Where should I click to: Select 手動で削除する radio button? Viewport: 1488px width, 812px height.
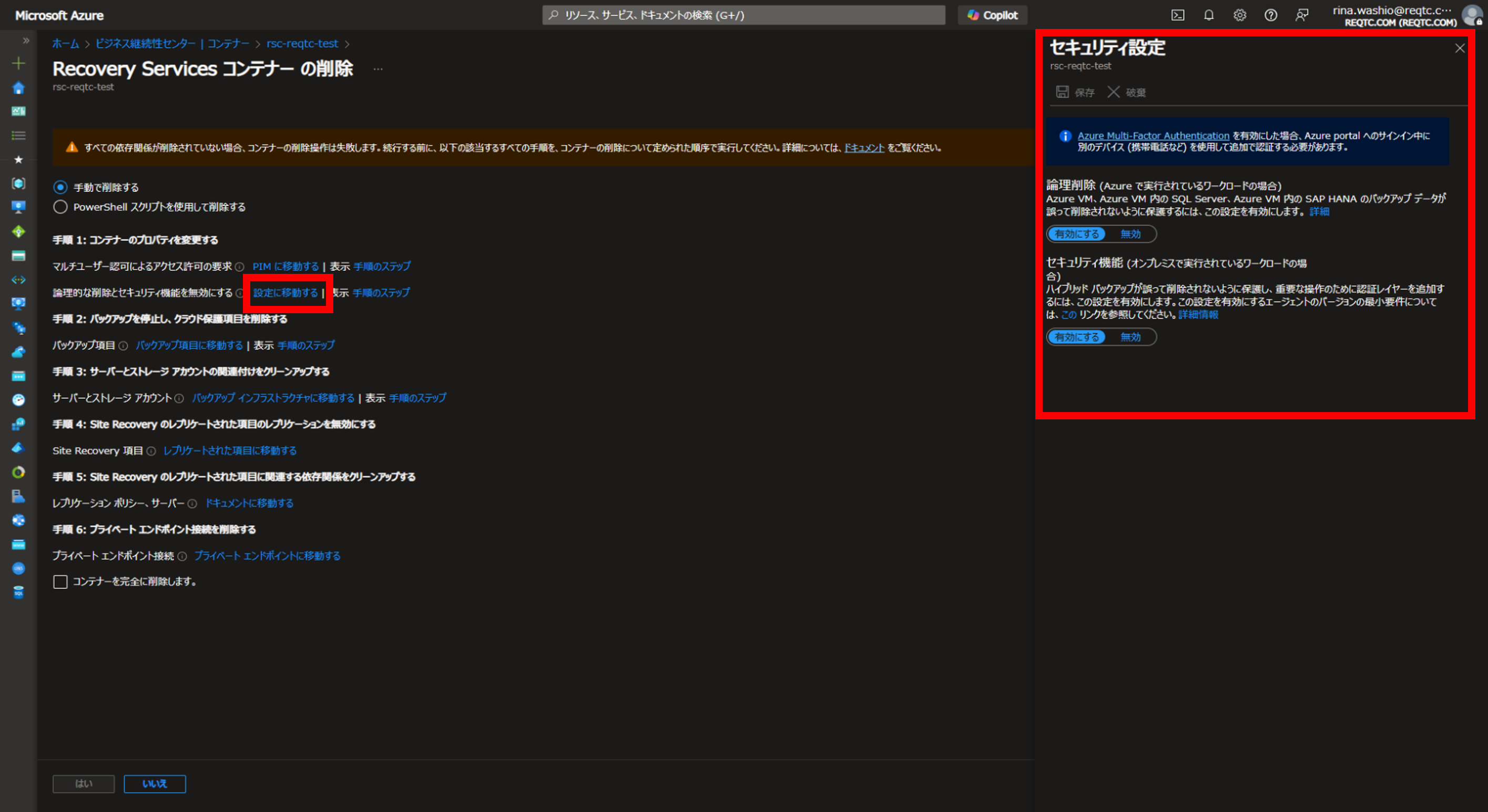pyautogui.click(x=60, y=187)
